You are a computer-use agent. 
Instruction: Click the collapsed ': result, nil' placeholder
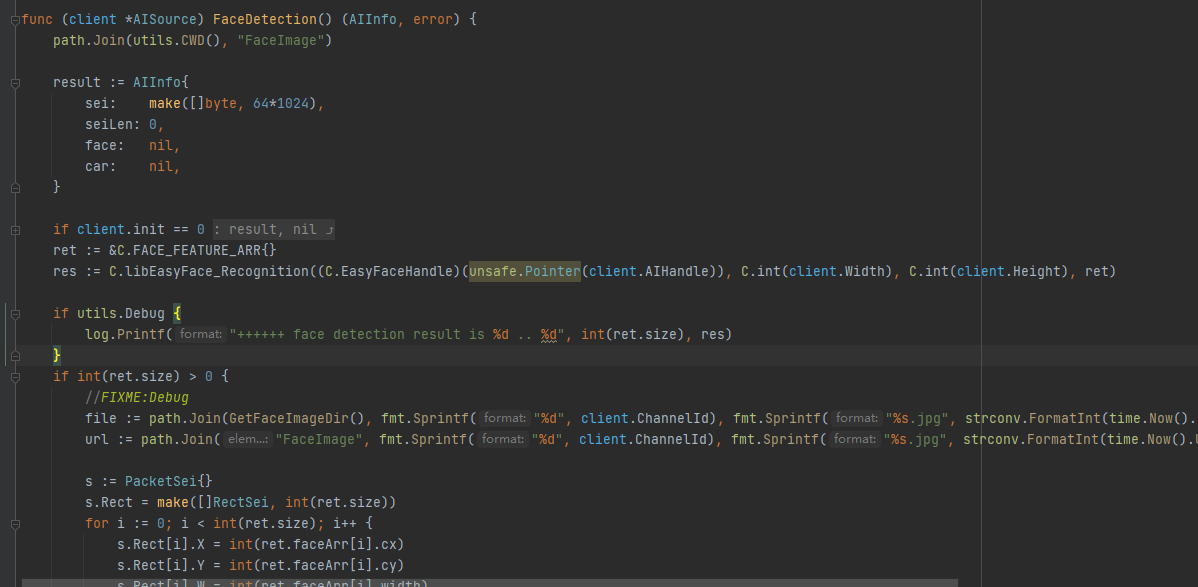tap(274, 230)
